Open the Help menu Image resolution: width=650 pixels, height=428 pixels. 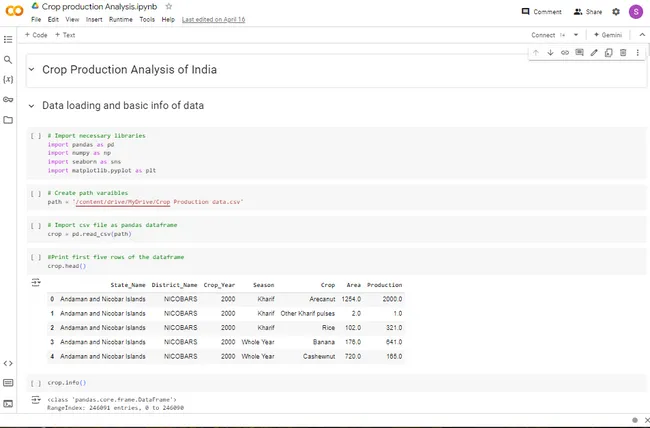pos(168,19)
